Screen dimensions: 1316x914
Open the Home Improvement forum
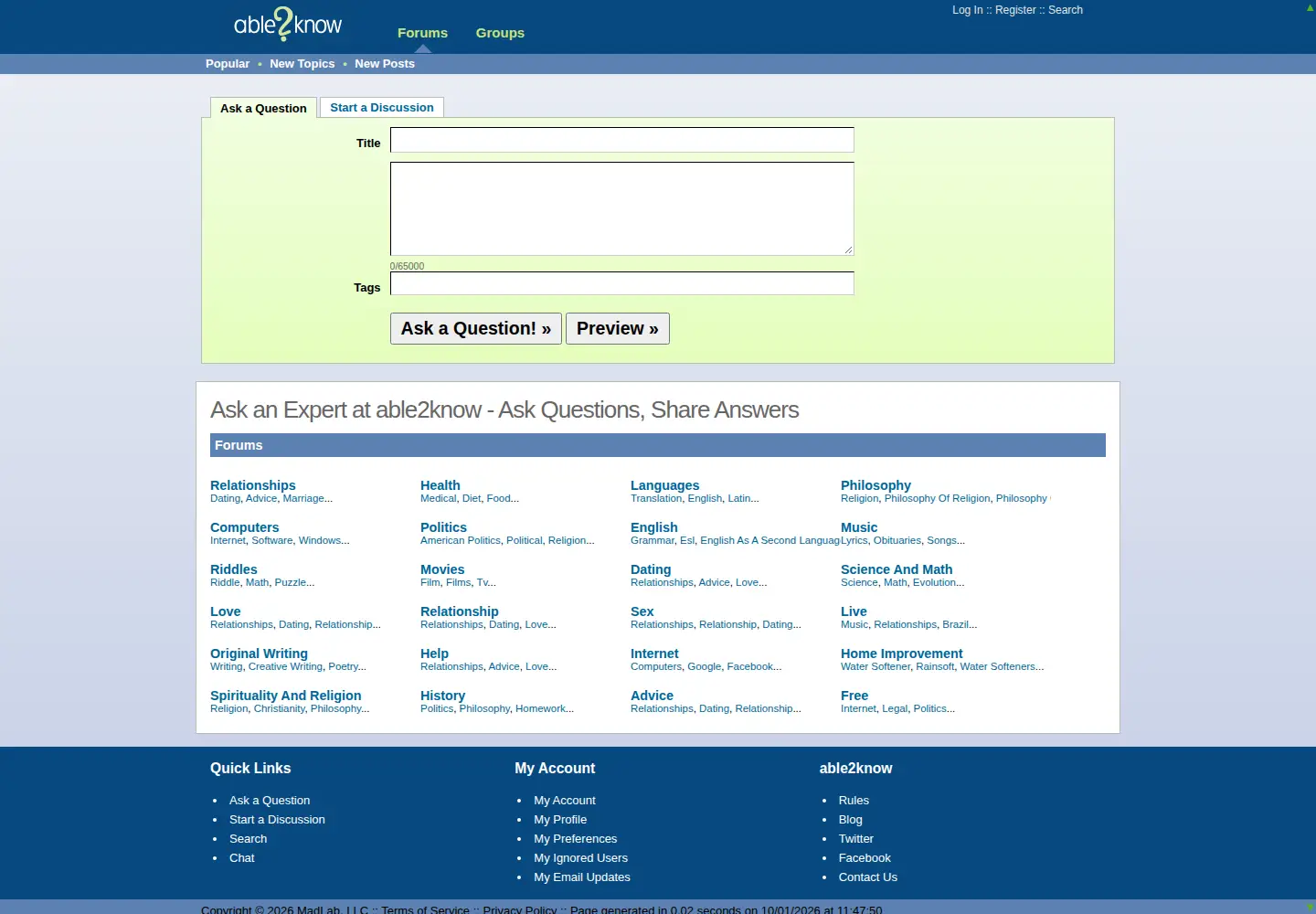point(902,654)
